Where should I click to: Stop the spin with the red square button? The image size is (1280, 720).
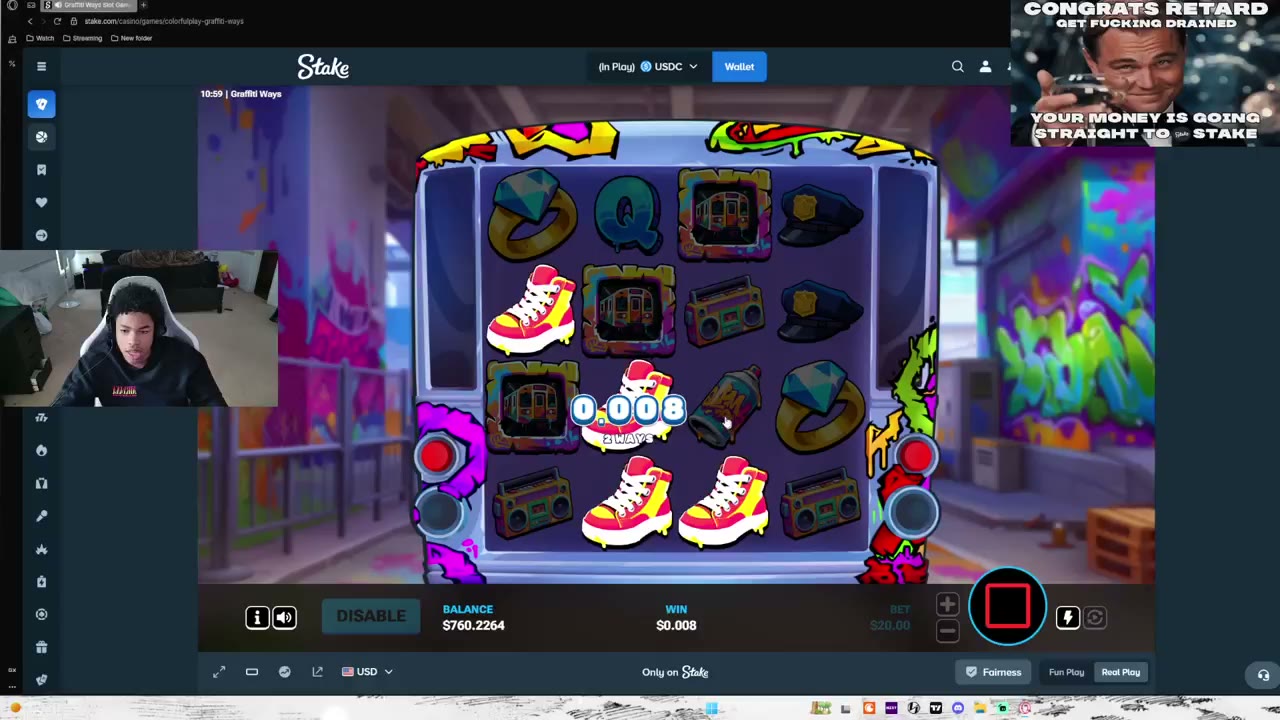tap(1007, 606)
